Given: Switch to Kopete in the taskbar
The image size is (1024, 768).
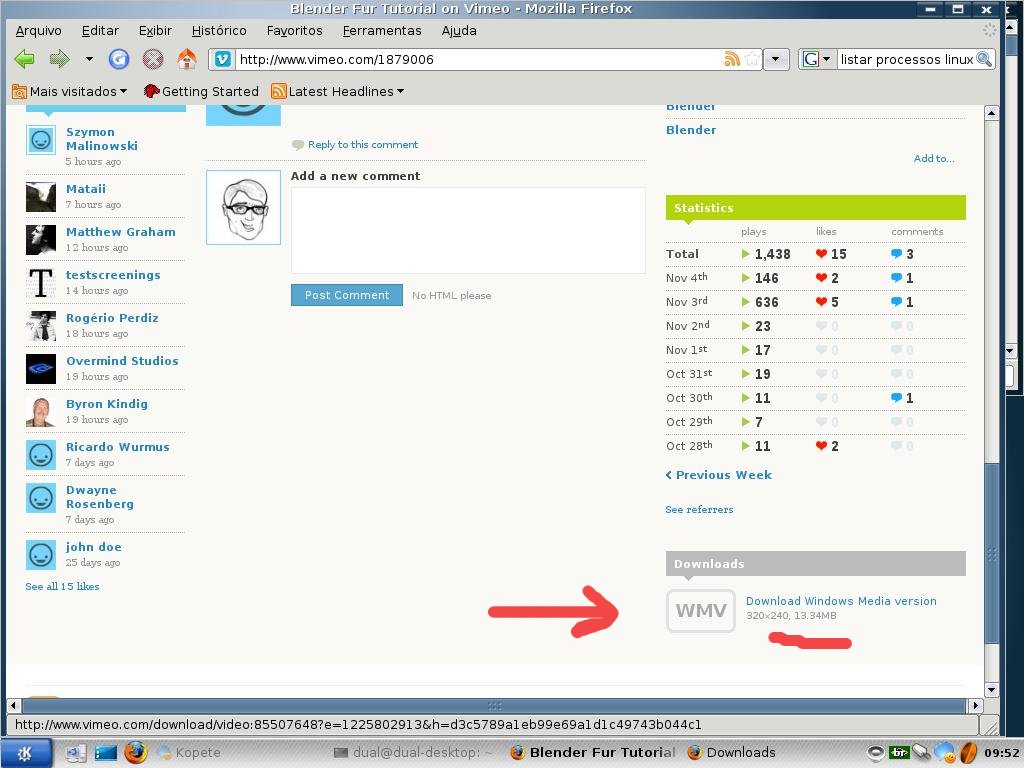Looking at the screenshot, I should (189, 753).
